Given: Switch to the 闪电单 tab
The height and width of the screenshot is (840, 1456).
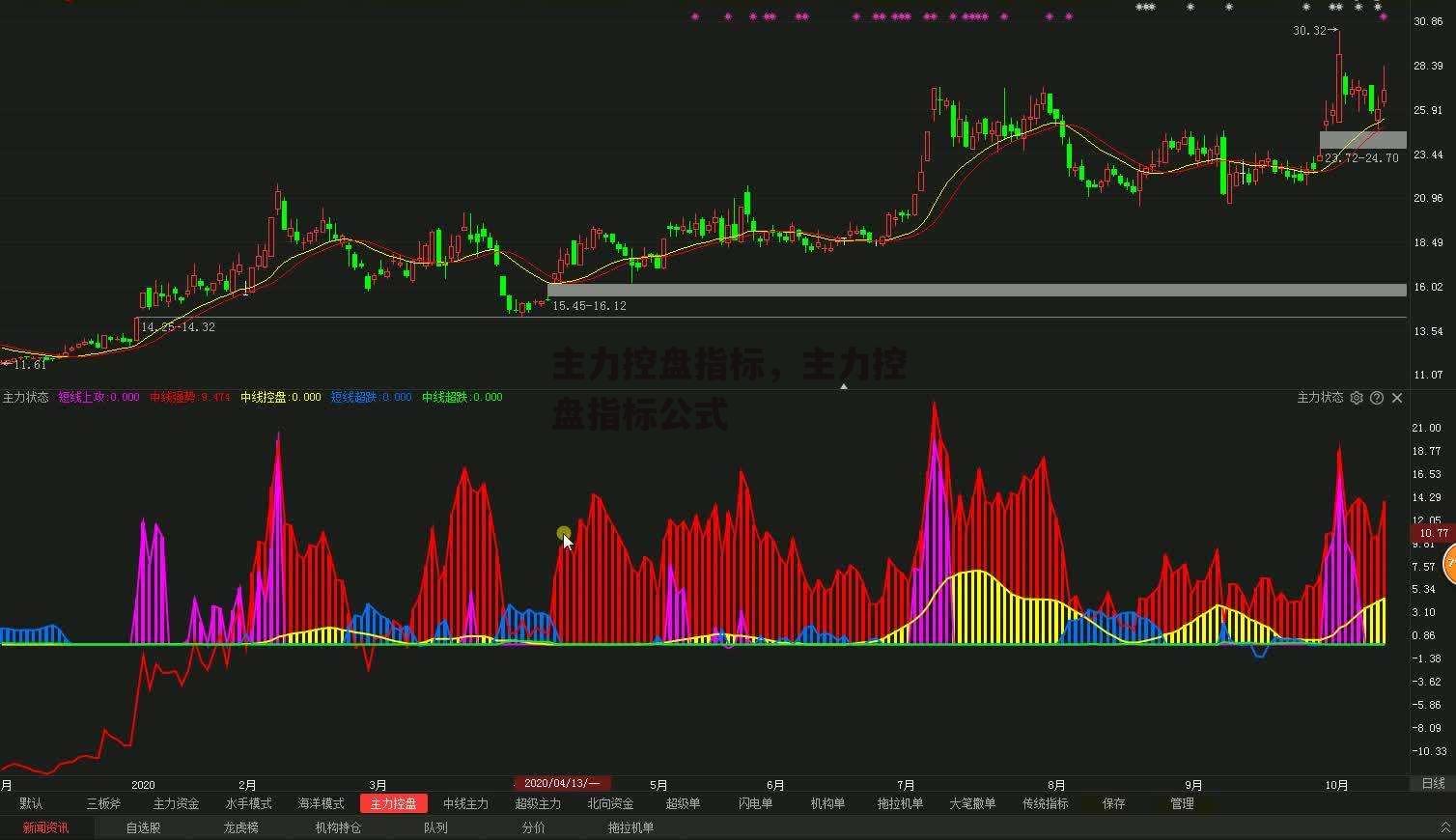Looking at the screenshot, I should [x=756, y=803].
